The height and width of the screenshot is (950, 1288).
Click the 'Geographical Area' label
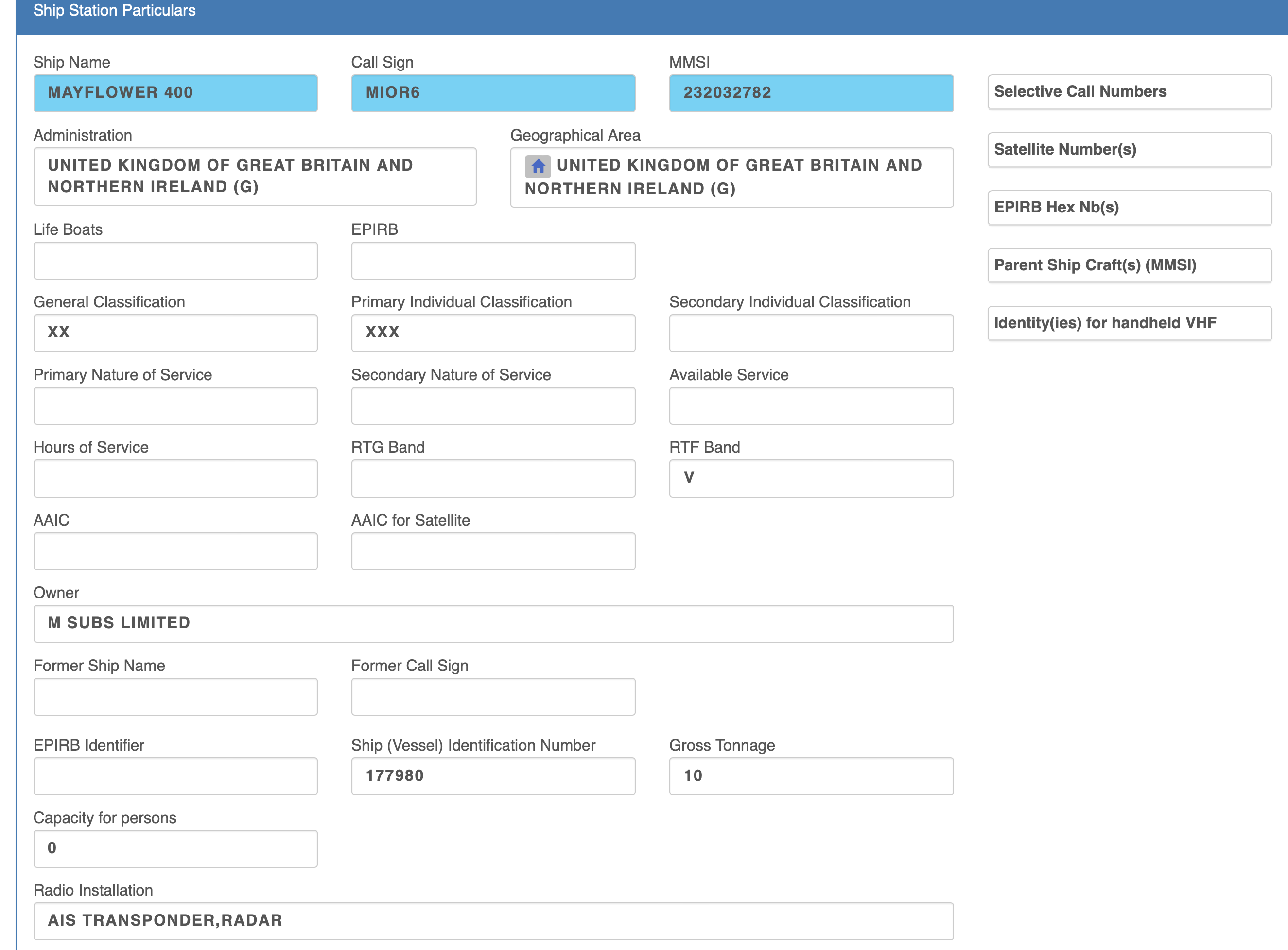pos(575,135)
